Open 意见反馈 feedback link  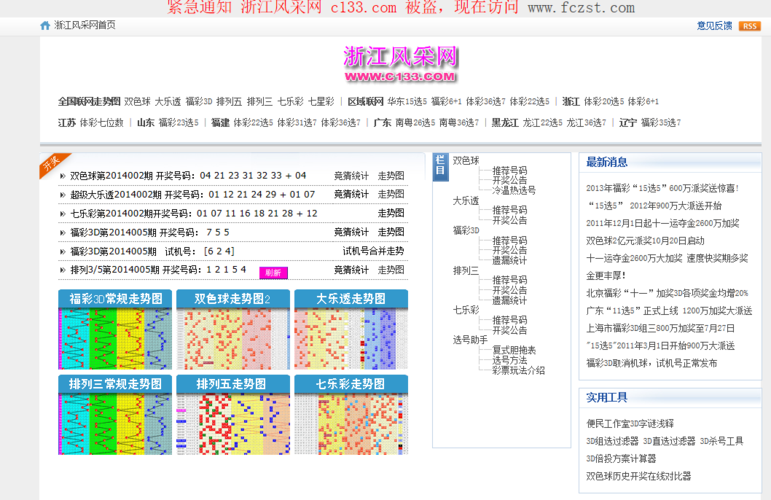click(x=714, y=26)
